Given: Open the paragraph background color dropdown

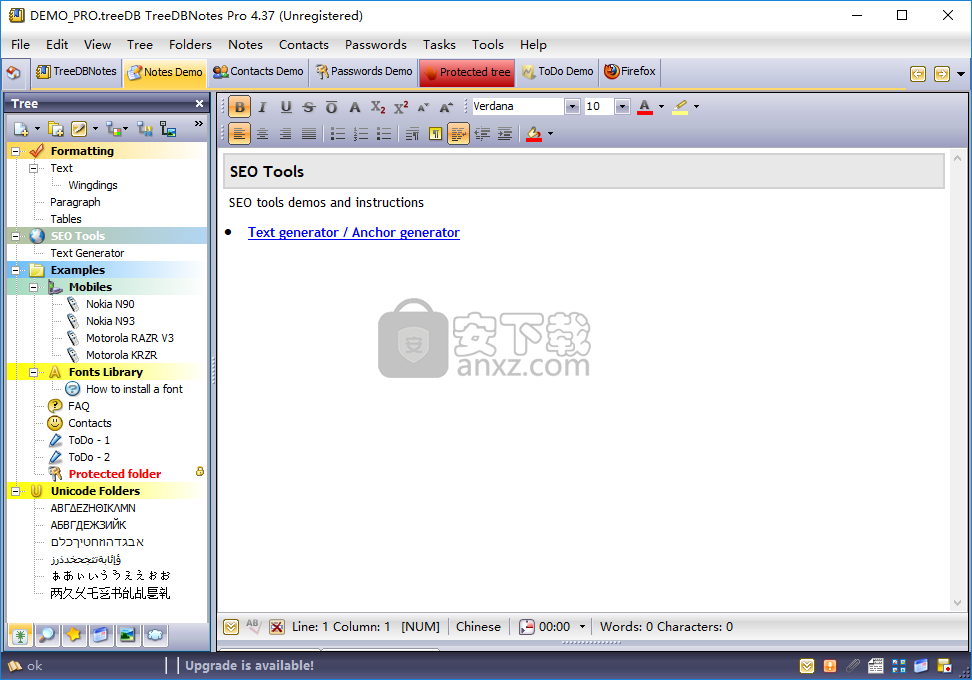Looking at the screenshot, I should [x=550, y=134].
